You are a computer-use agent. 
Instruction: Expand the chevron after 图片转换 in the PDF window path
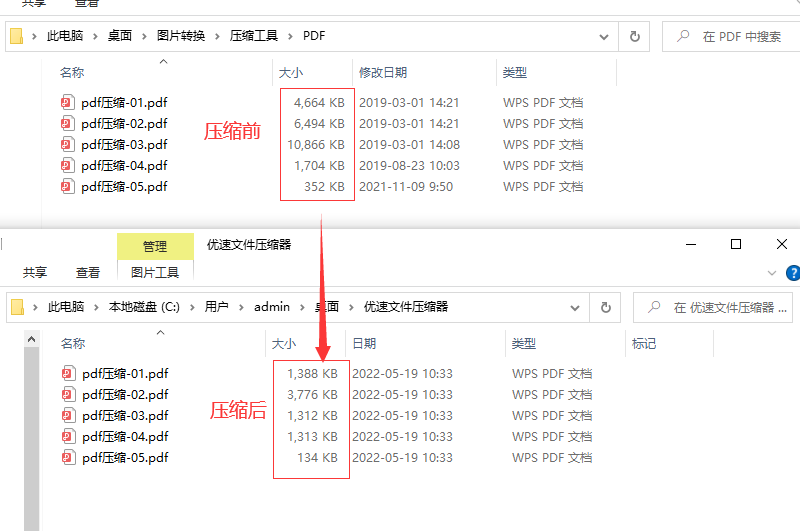[x=217, y=36]
